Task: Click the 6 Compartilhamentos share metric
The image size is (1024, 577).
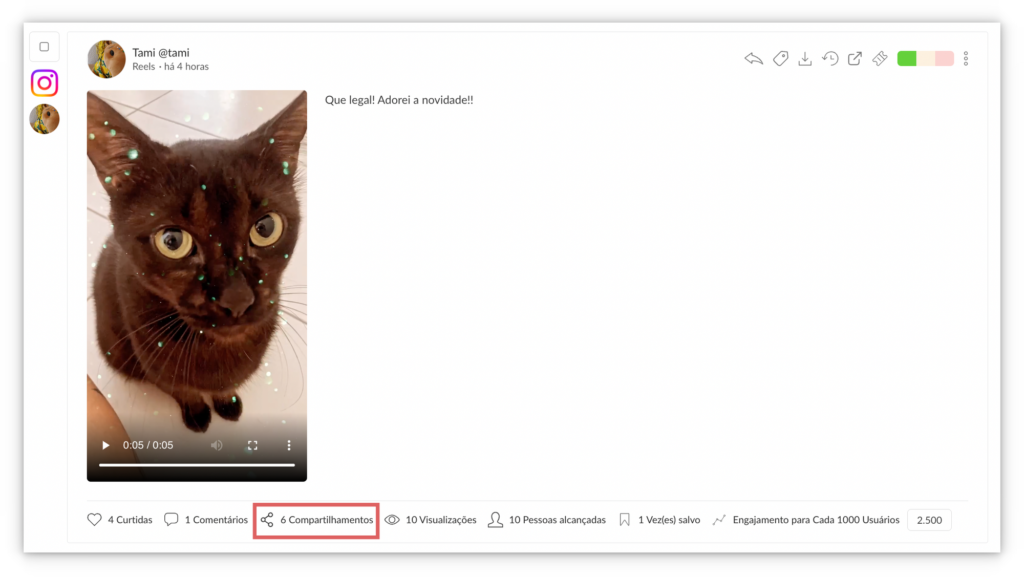Action: (x=317, y=520)
